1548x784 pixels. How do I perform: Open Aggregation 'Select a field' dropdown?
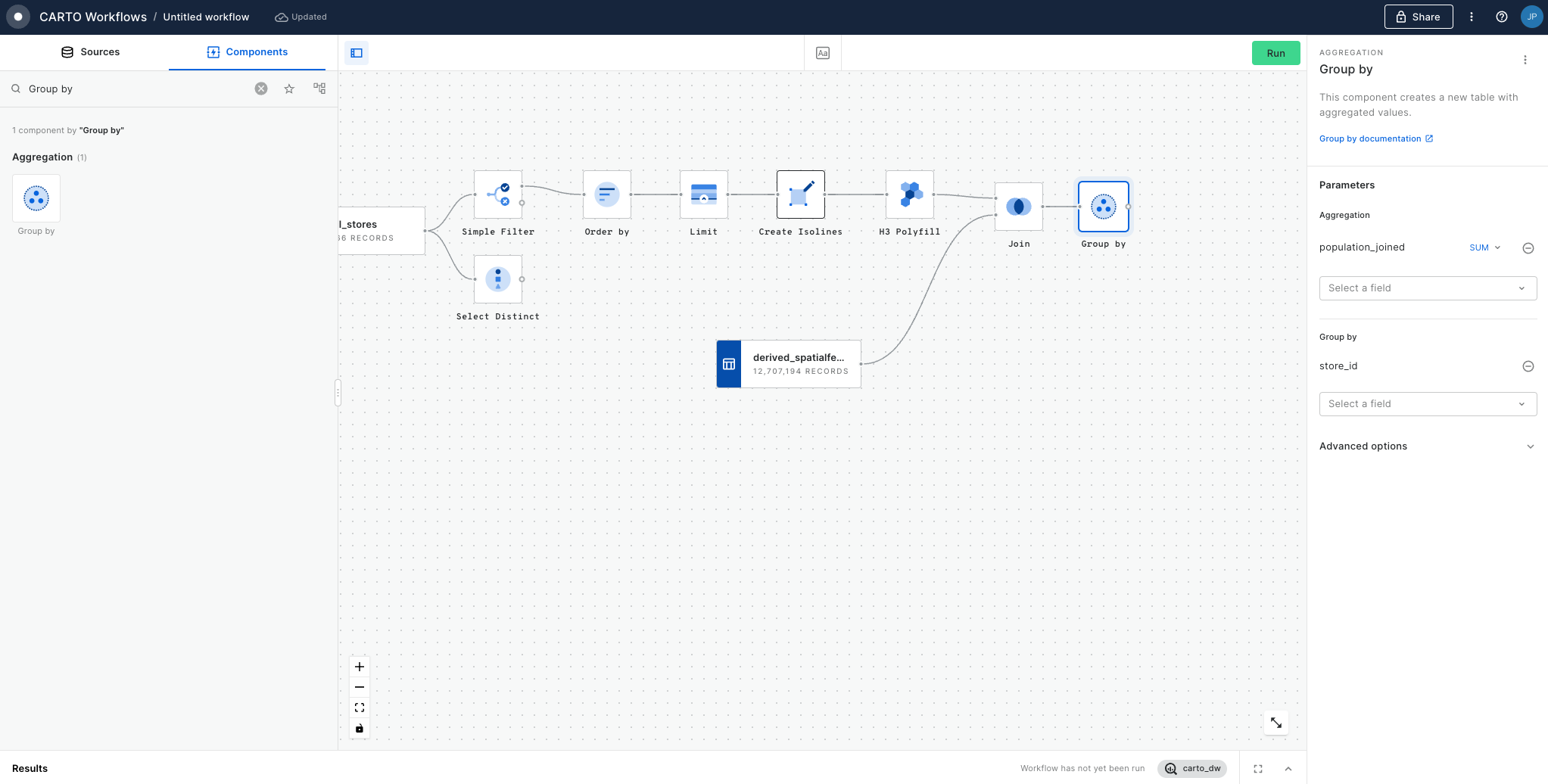pos(1427,288)
